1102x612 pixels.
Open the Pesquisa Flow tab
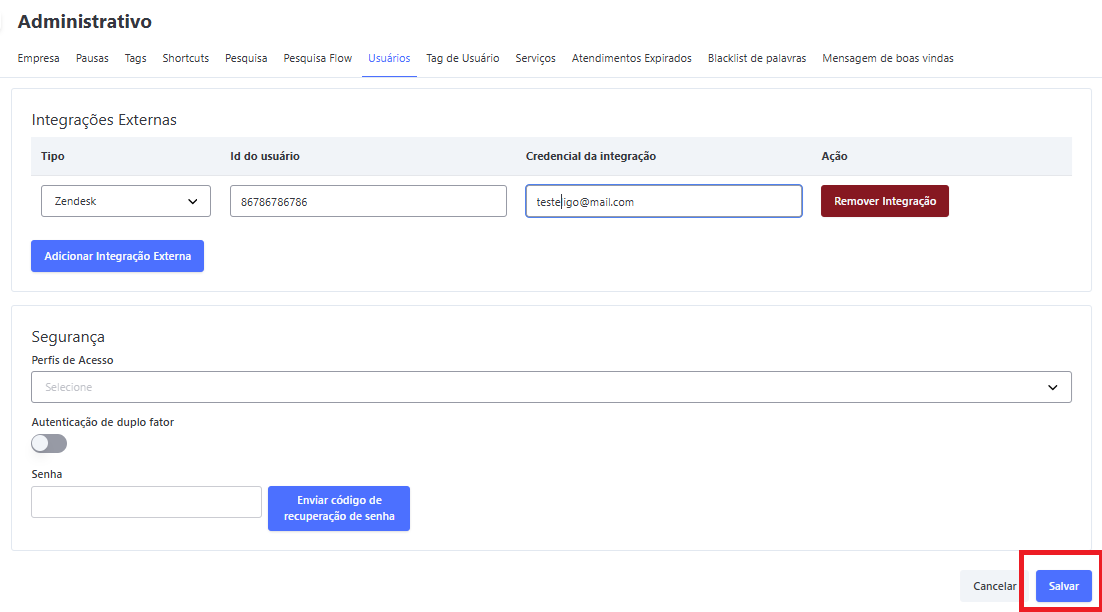click(x=318, y=58)
